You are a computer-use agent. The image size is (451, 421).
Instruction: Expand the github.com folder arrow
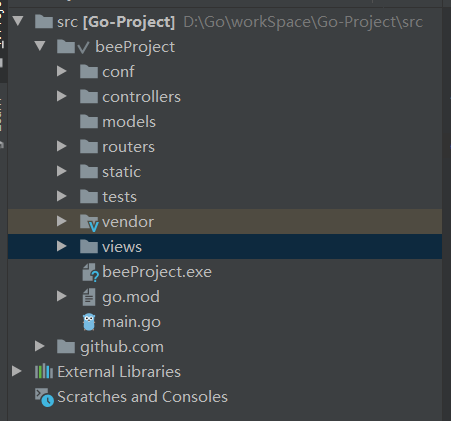[x=40, y=346]
